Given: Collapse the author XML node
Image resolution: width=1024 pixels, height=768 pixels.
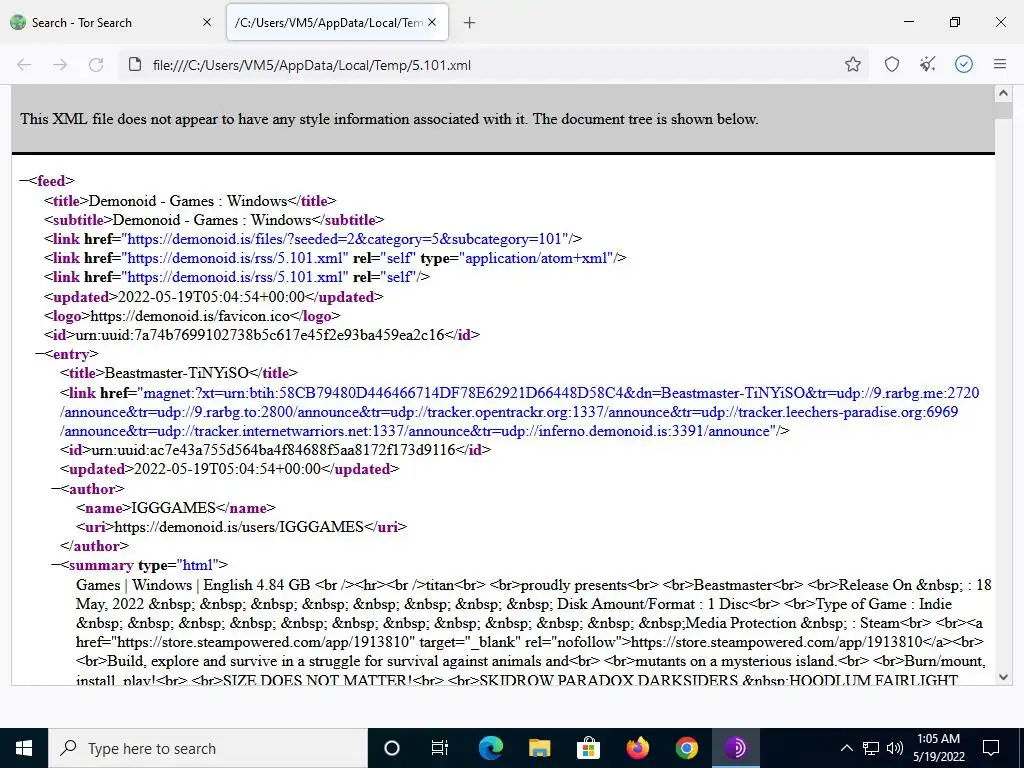Looking at the screenshot, I should tap(56, 488).
